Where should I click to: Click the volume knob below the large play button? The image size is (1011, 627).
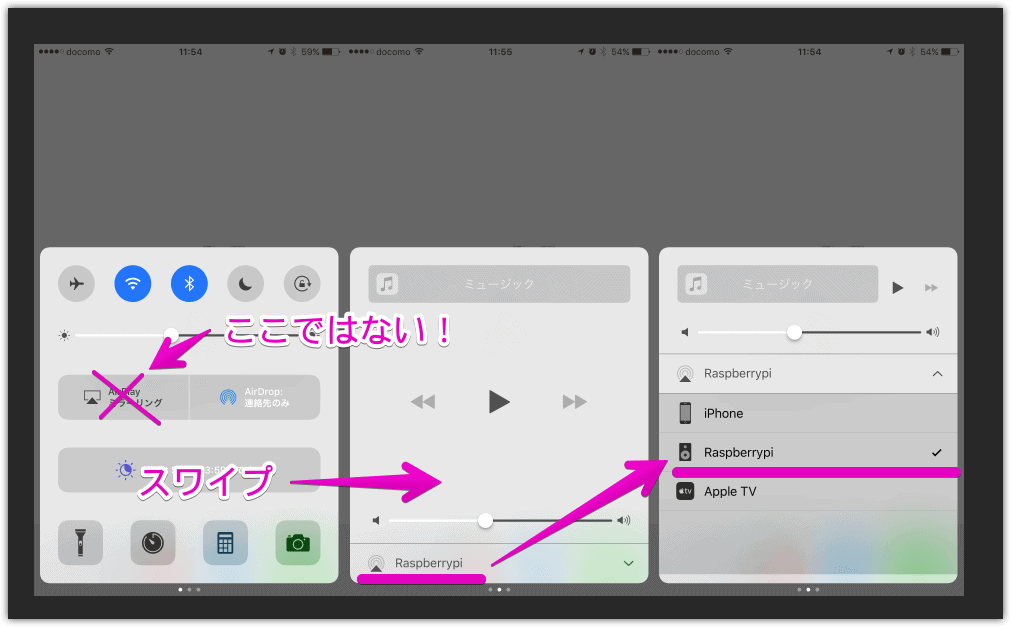[x=486, y=521]
